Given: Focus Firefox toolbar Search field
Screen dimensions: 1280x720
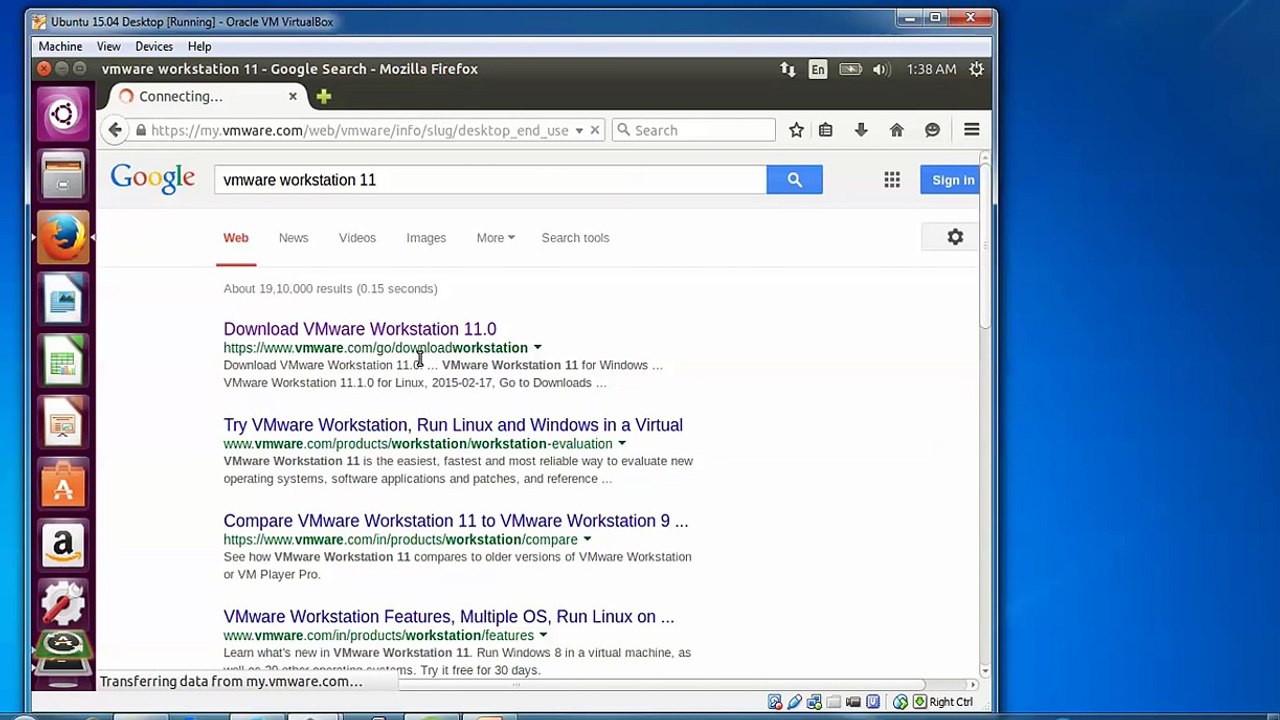Looking at the screenshot, I should pos(693,130).
